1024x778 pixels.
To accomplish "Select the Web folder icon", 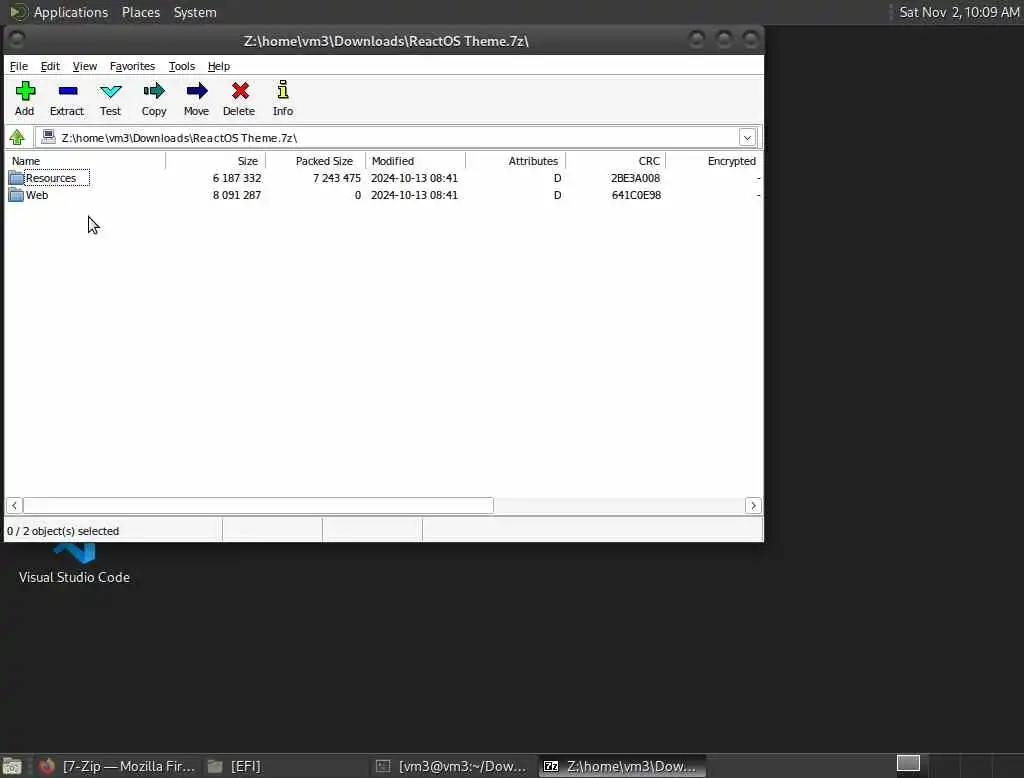I will (16, 195).
